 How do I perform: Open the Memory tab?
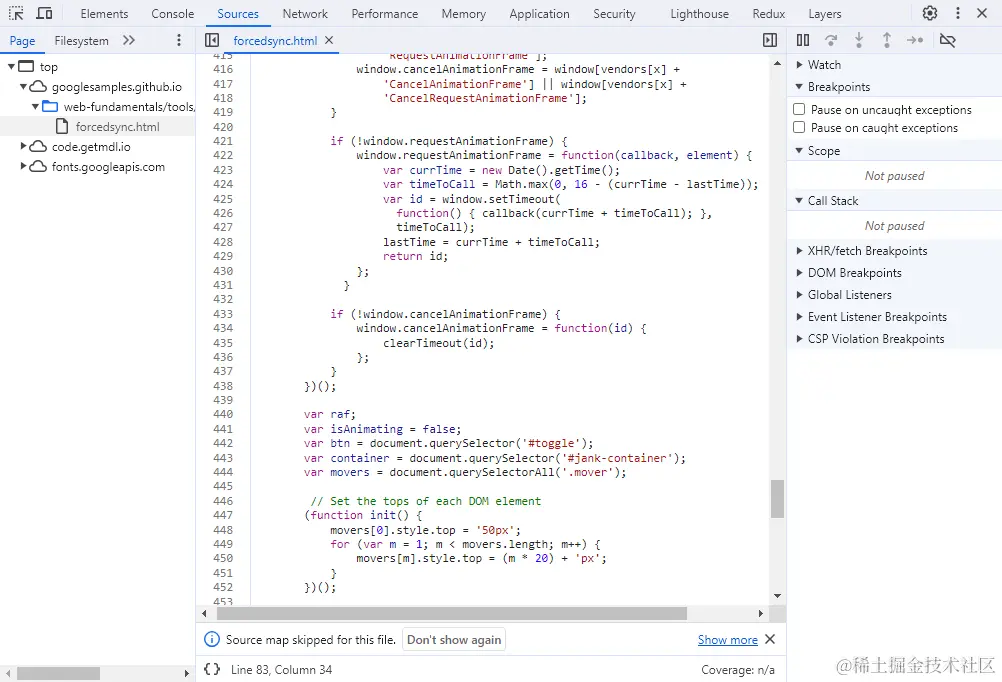pyautogui.click(x=463, y=13)
